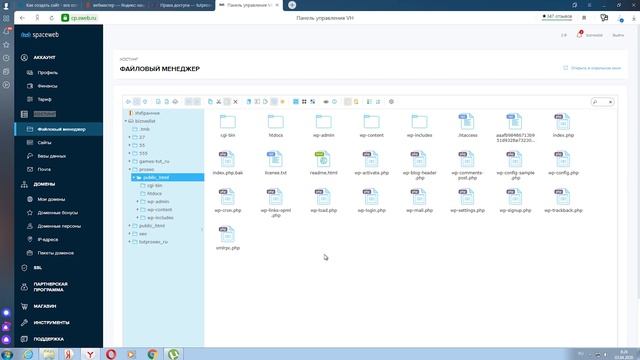Click the spaceweb logo
The width and height of the screenshot is (640, 360).
(x=40, y=35)
